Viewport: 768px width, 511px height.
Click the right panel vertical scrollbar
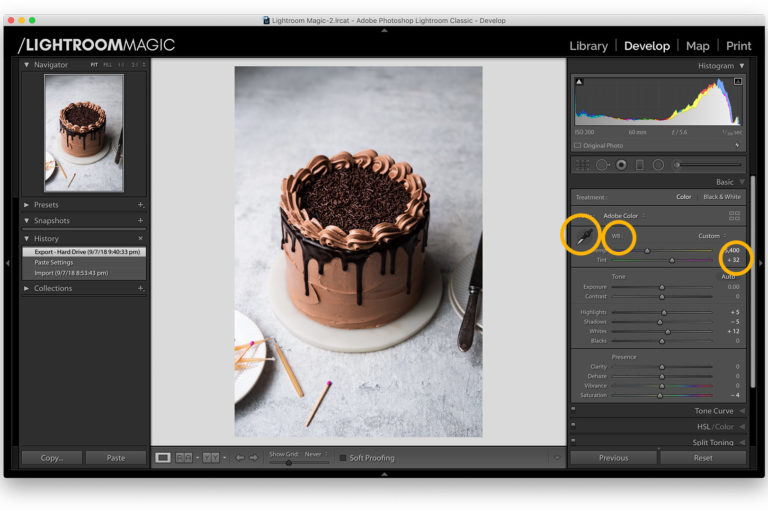753,282
